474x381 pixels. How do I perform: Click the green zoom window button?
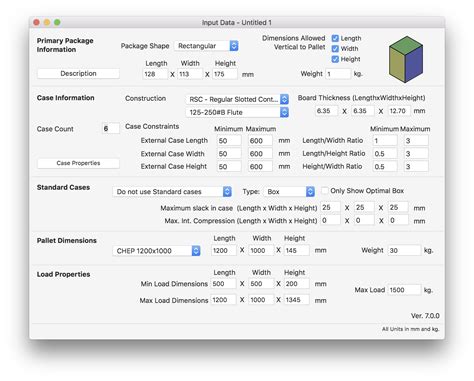tap(57, 22)
